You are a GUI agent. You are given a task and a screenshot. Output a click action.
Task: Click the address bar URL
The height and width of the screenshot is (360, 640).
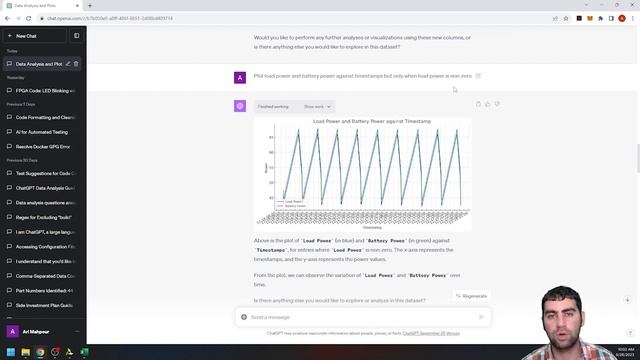pyautogui.click(x=110, y=18)
